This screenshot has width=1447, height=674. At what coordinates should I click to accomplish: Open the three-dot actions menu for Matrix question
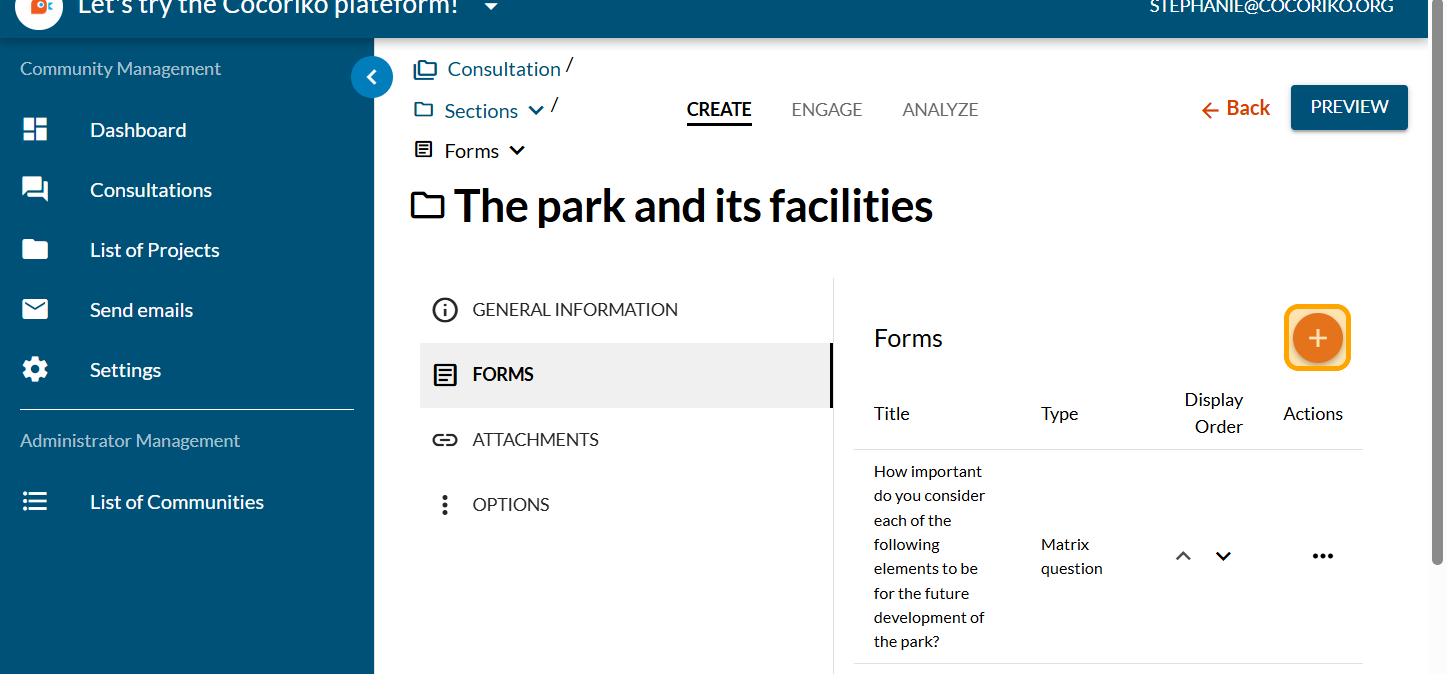(x=1322, y=556)
